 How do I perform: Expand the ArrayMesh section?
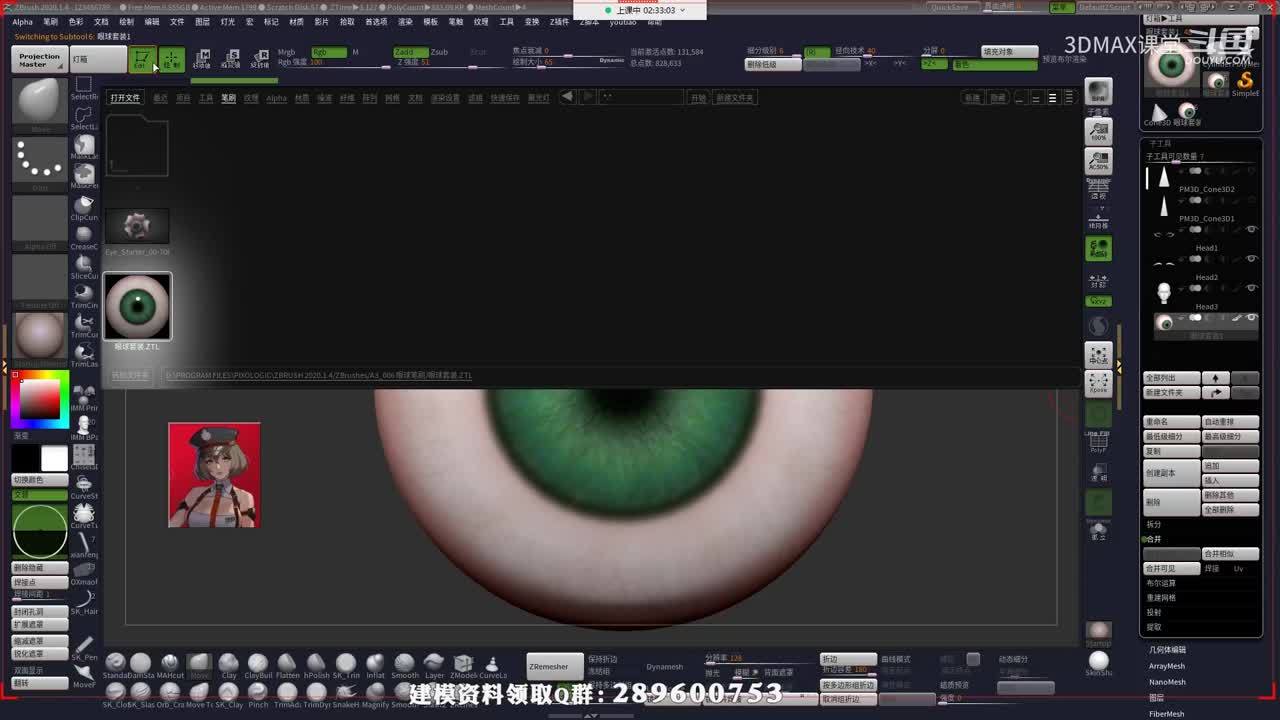[x=1167, y=666]
